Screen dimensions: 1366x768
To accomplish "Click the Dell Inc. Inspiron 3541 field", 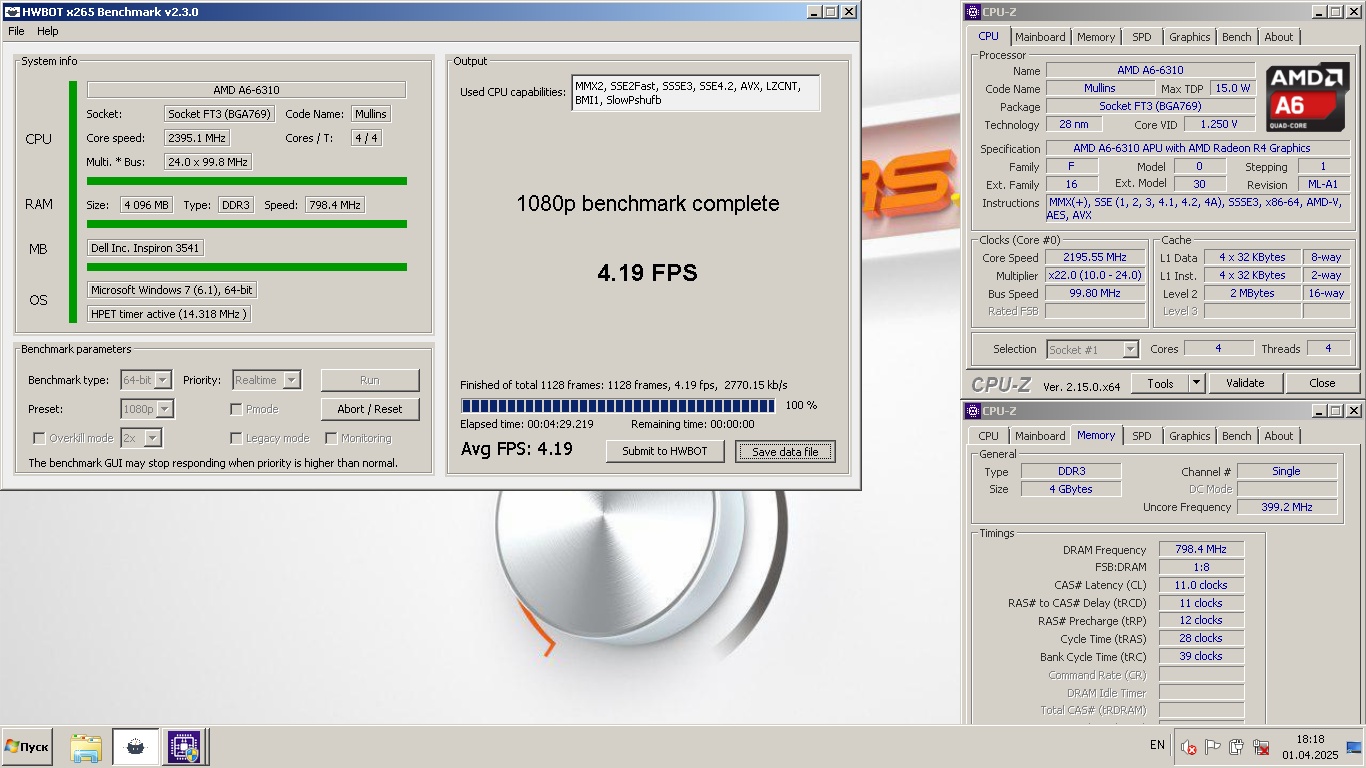I will (x=145, y=248).
